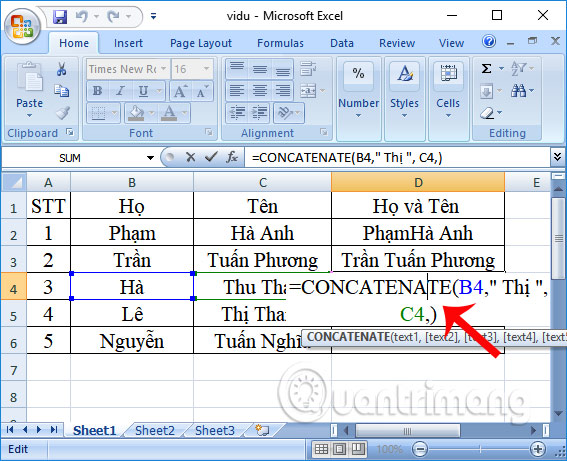Switch to the Review tab
The image size is (567, 461).
pos(397,43)
